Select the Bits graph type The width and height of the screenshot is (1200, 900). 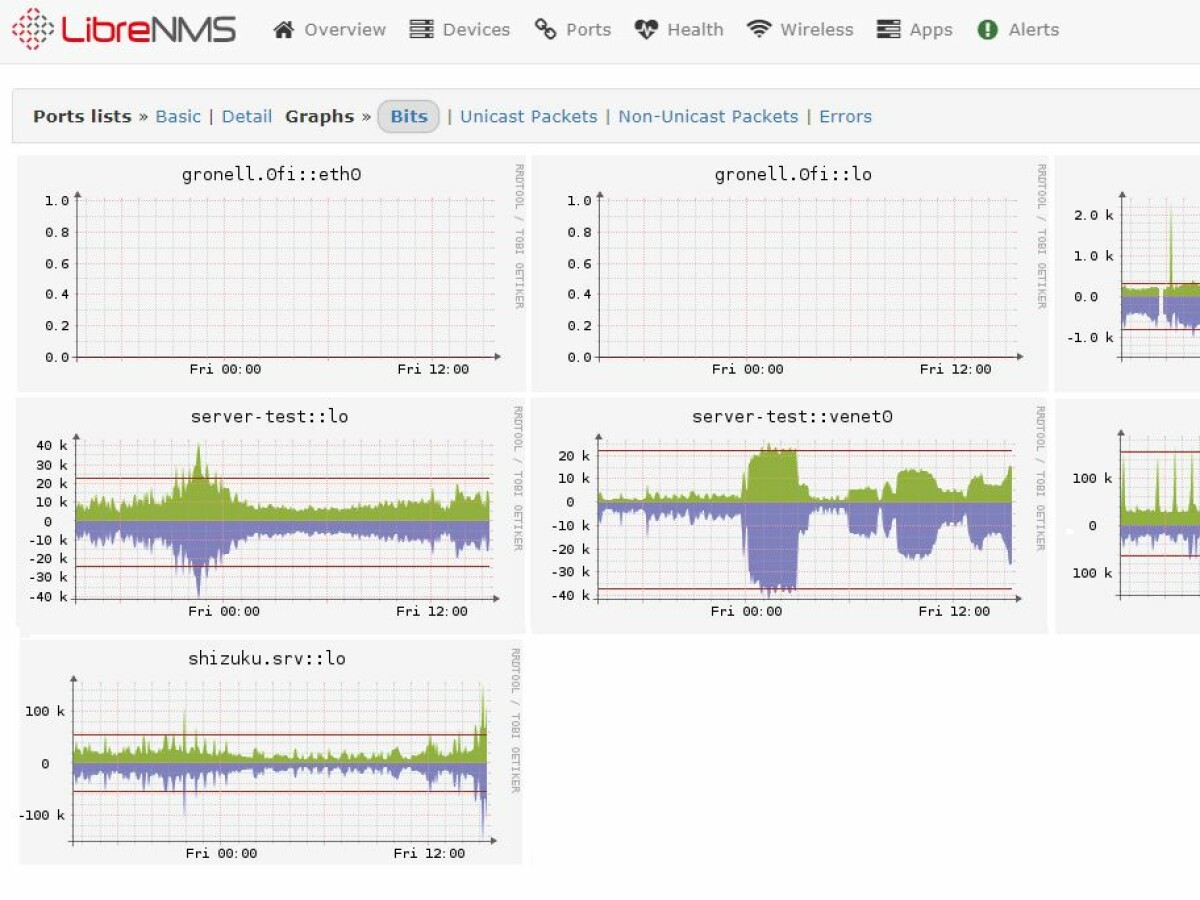click(408, 116)
